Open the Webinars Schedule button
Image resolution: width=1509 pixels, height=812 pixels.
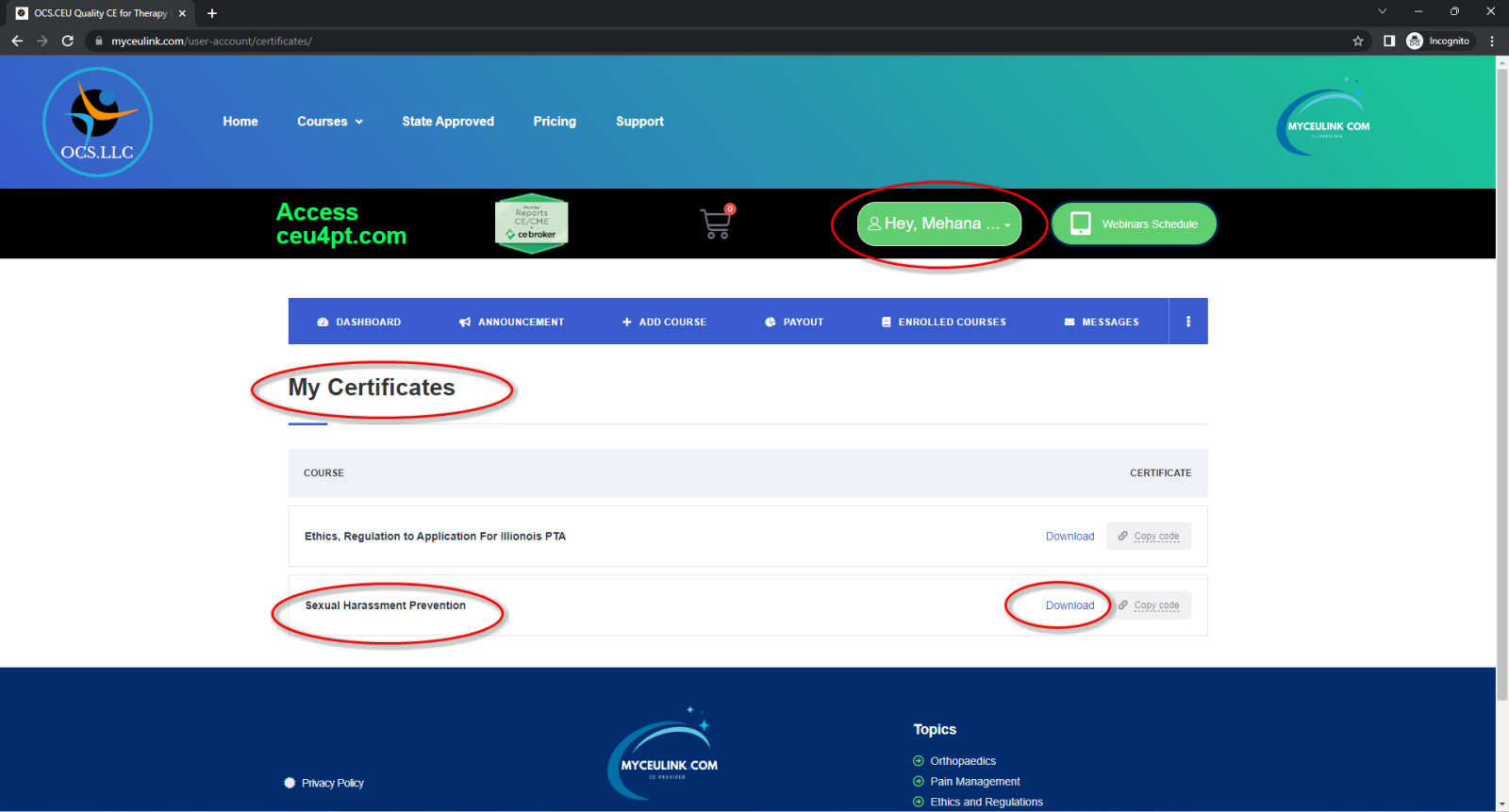1134,224
